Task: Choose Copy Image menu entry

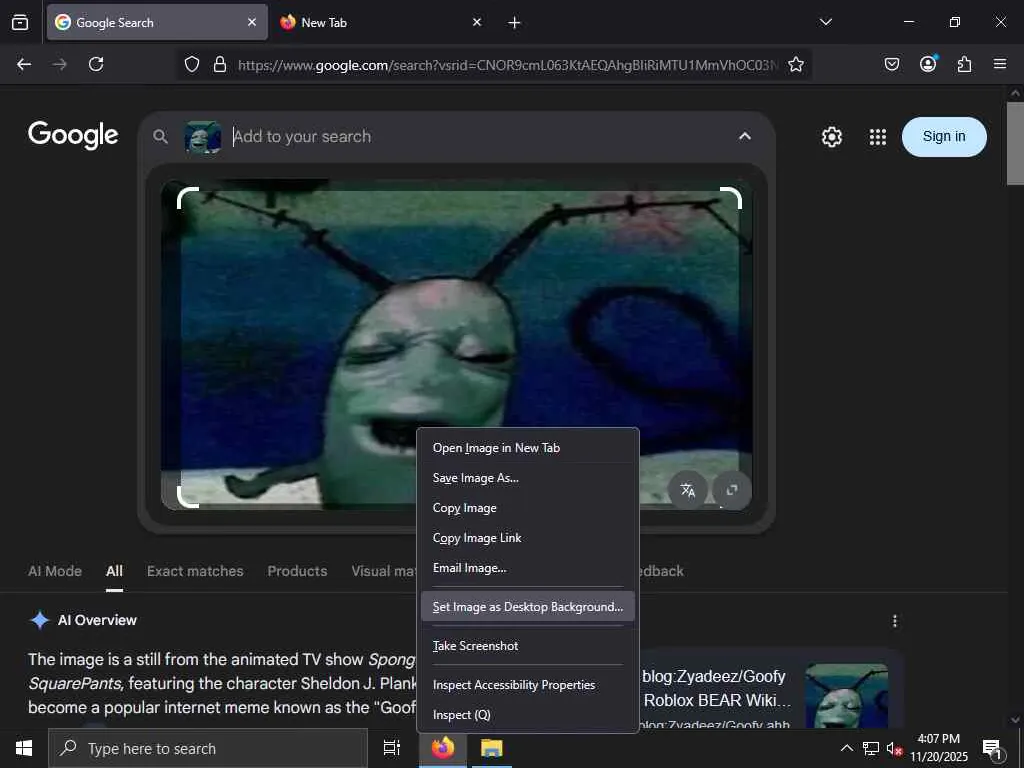Action: [527, 508]
